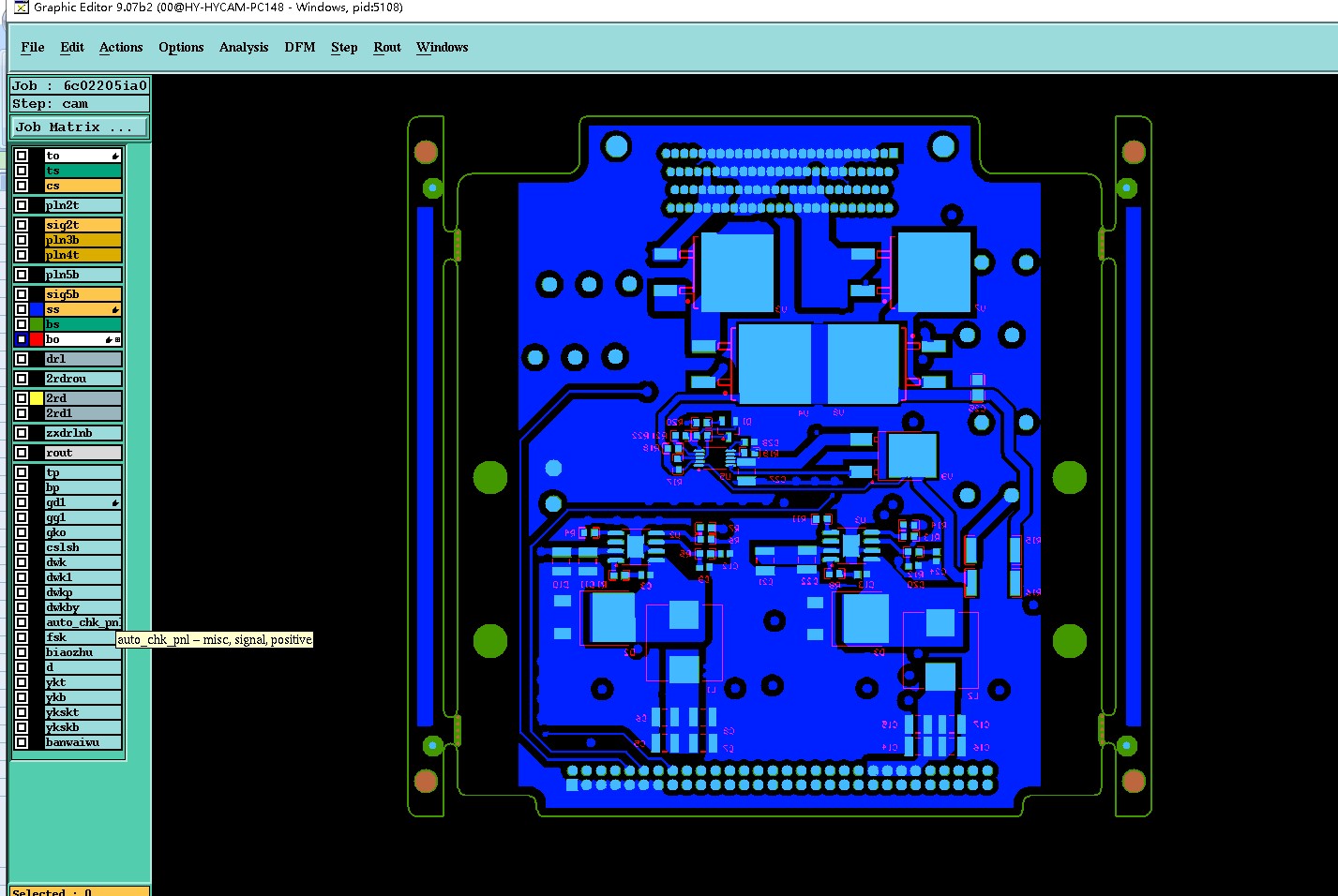Toggle display checkbox for the 'ts' layer
The width and height of the screenshot is (1338, 896).
click(22, 172)
